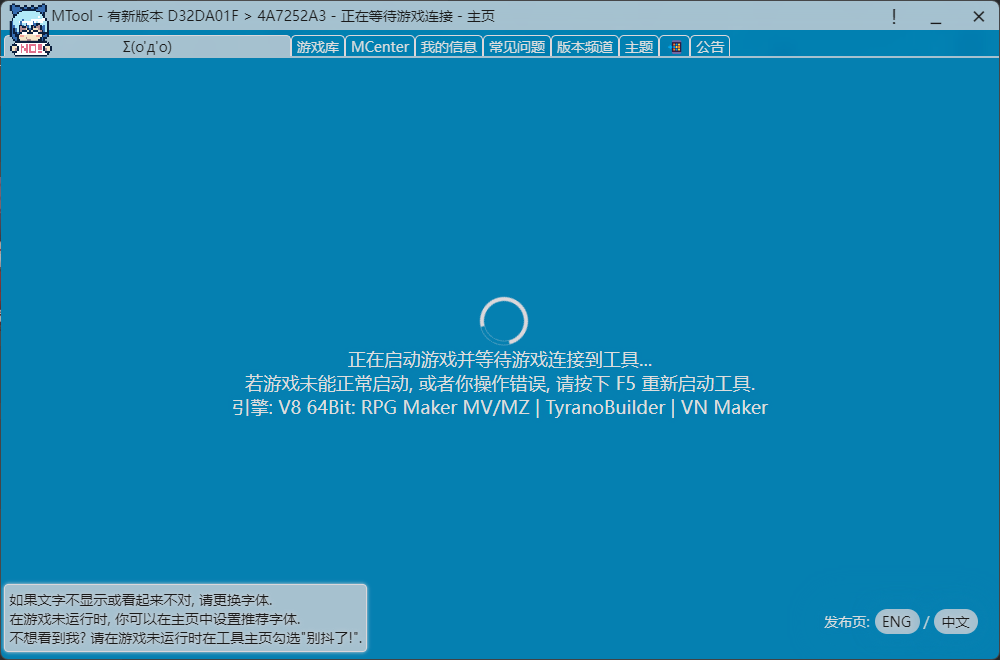Click the Σ(o'д'o) home tab

pyautogui.click(x=147, y=47)
